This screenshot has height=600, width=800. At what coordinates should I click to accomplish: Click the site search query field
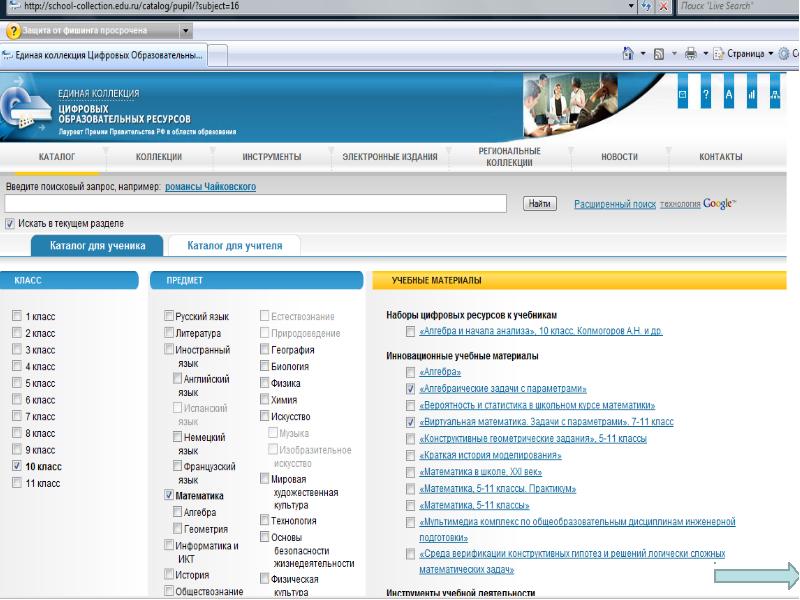260,204
